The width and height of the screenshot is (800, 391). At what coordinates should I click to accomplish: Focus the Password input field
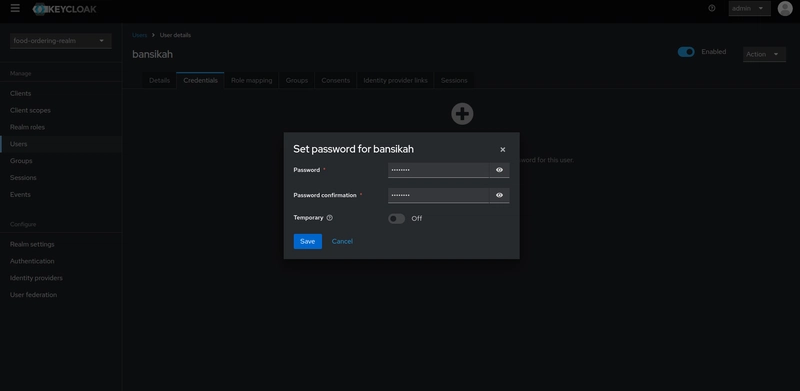pos(439,170)
